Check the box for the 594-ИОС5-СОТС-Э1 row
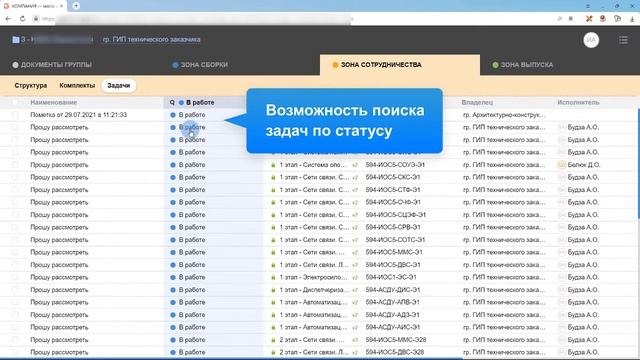 coord(15,240)
